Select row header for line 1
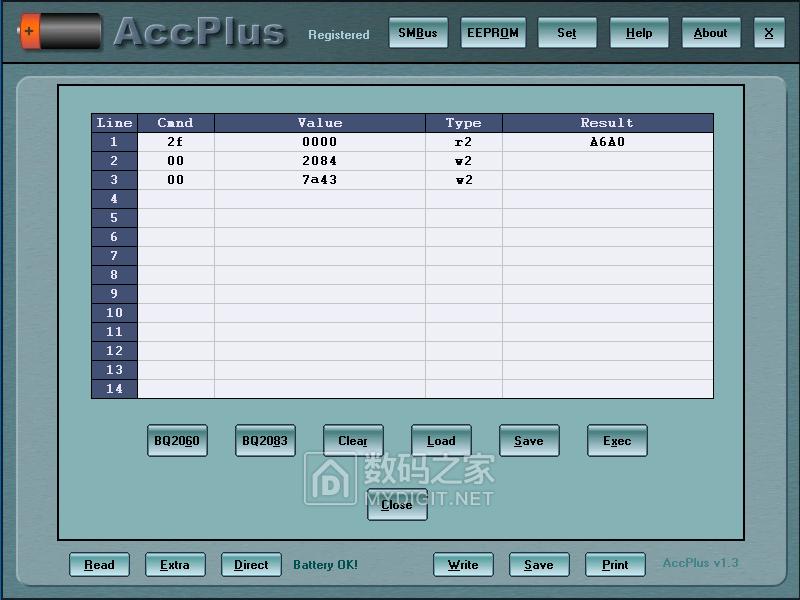This screenshot has height=600, width=800. click(114, 142)
